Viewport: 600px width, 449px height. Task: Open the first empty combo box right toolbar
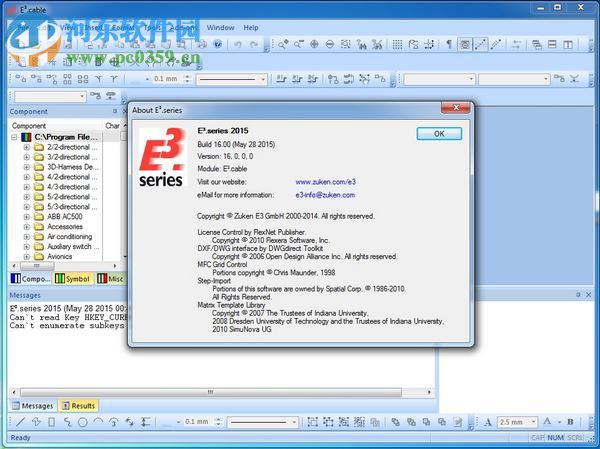[439, 79]
